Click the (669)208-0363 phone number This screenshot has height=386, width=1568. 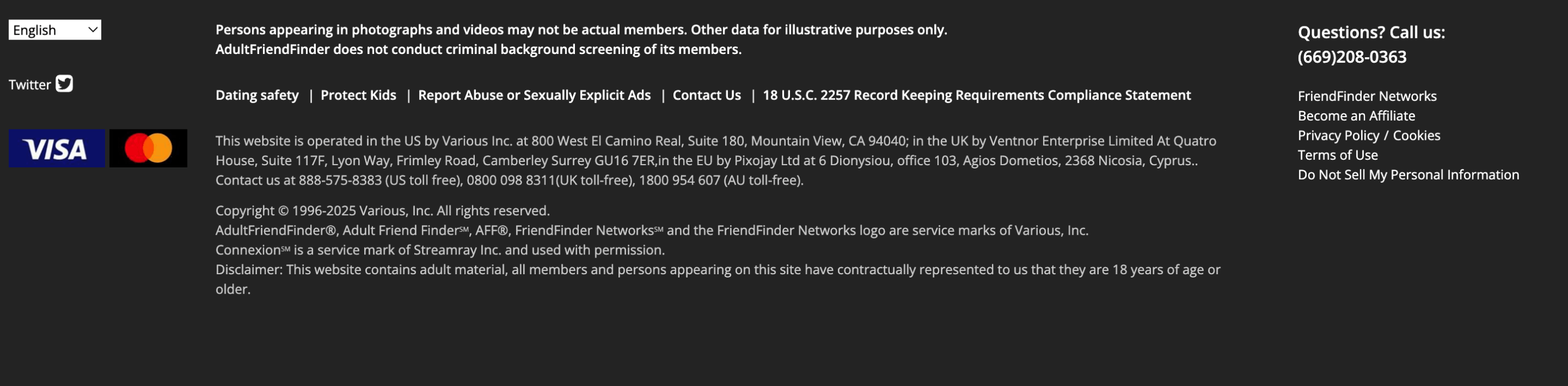pyautogui.click(x=1351, y=57)
